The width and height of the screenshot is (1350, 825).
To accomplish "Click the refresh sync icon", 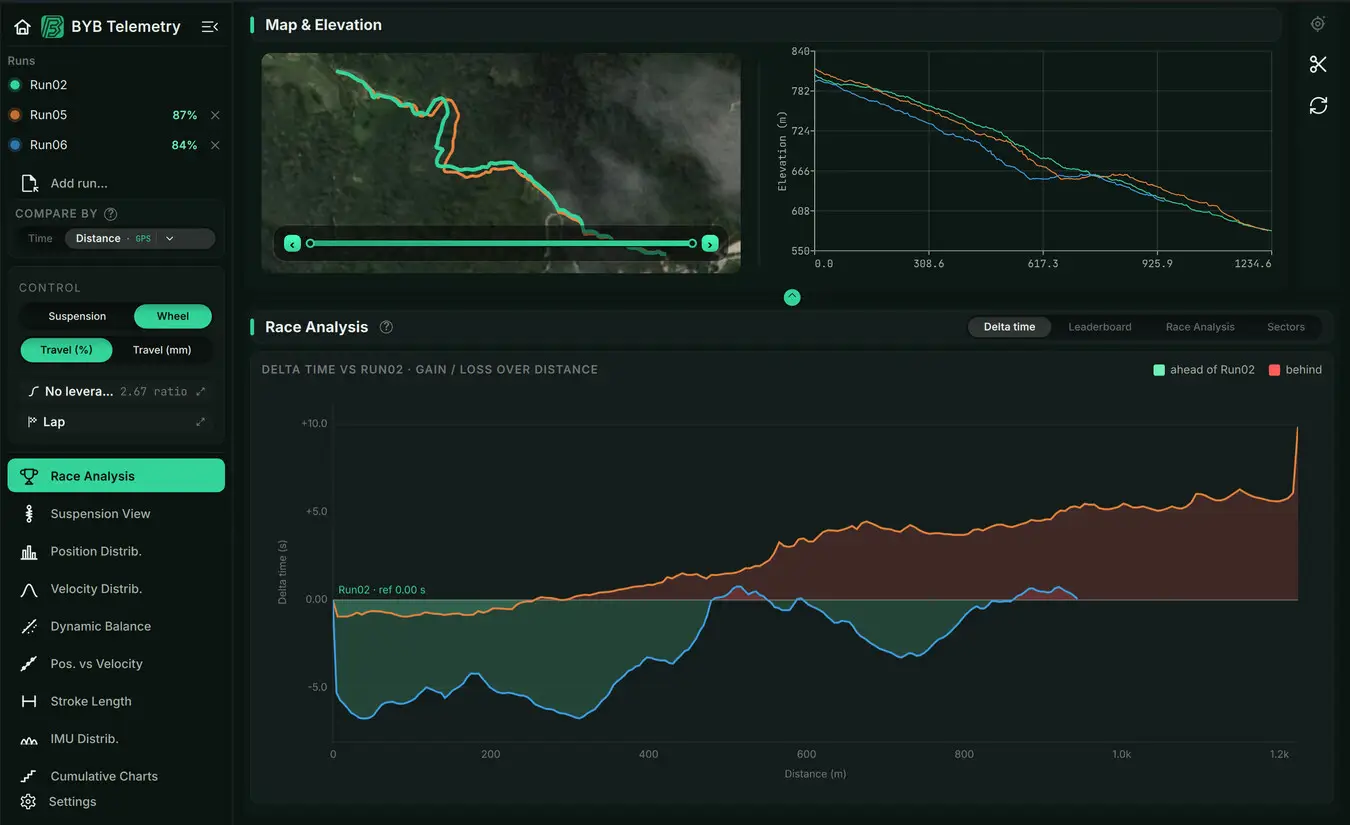I will click(1318, 105).
